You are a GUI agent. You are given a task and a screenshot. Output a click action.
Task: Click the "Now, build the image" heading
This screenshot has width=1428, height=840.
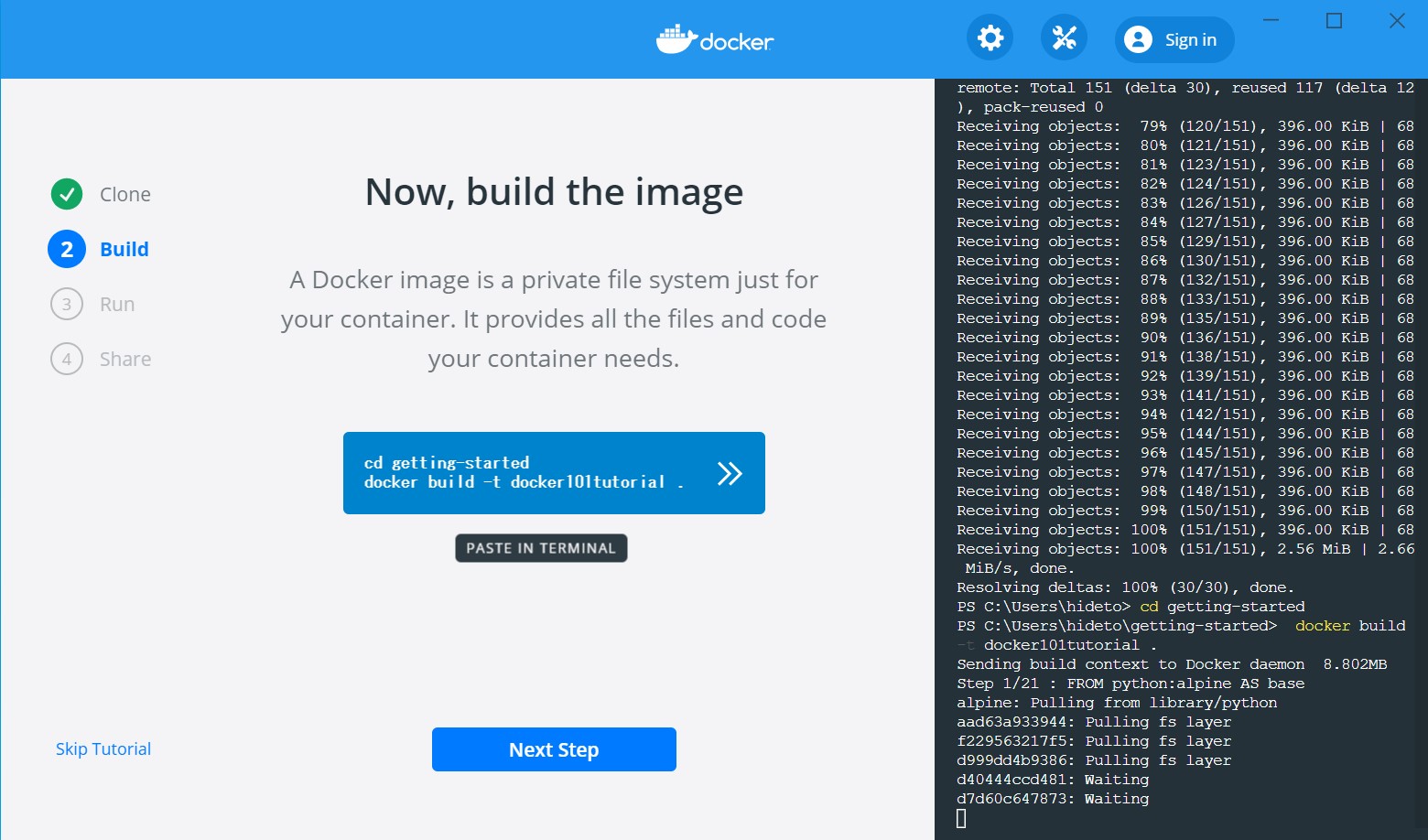(554, 192)
